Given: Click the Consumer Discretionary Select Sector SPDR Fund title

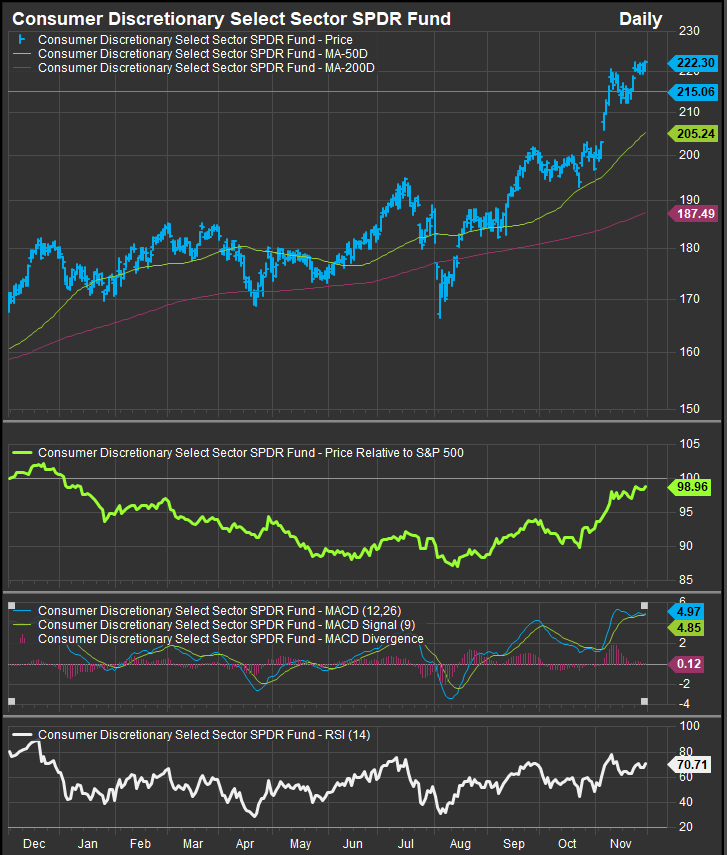Looking at the screenshot, I should click(x=231, y=19).
